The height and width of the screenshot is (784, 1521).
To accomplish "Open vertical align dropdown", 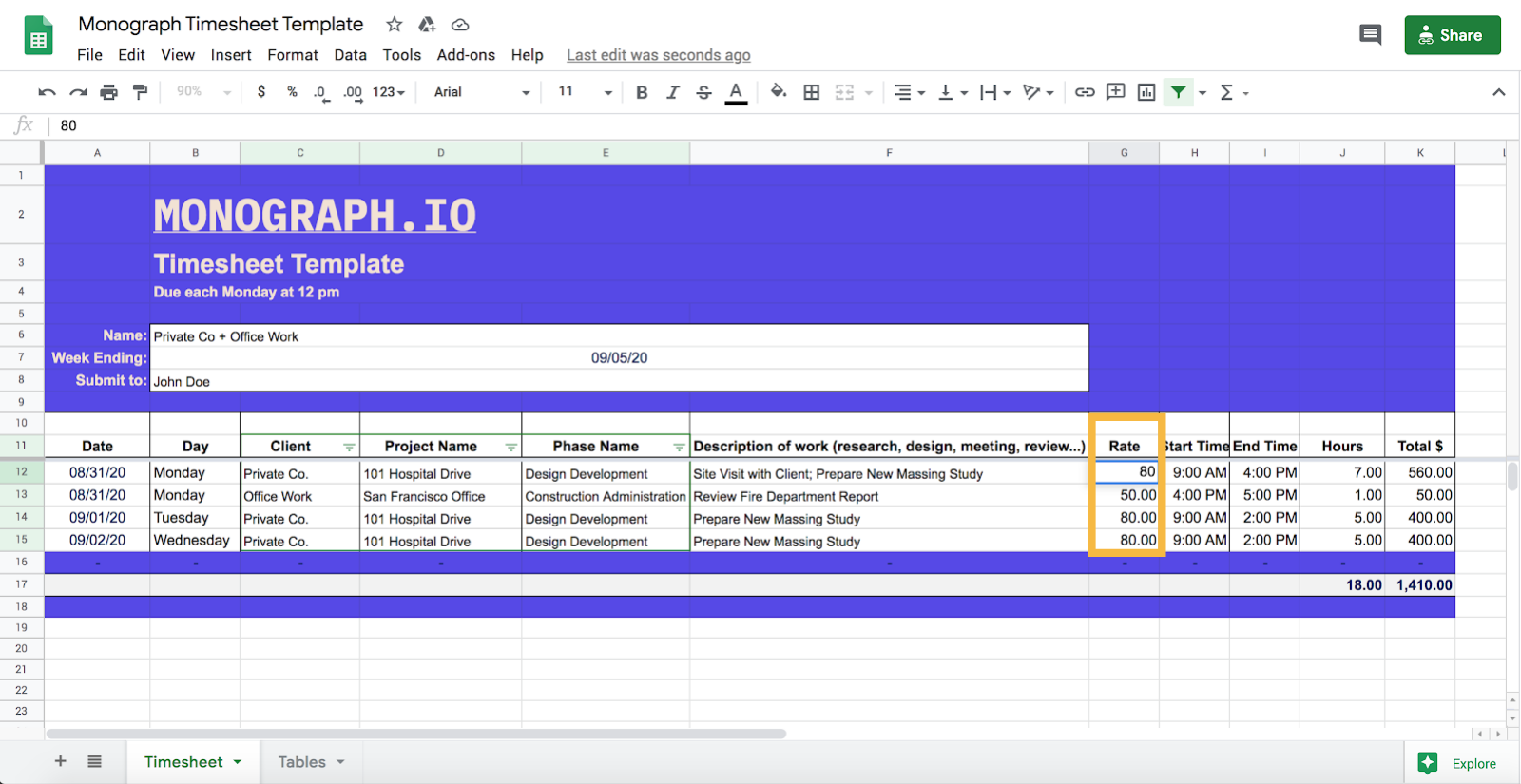I will tap(953, 92).
